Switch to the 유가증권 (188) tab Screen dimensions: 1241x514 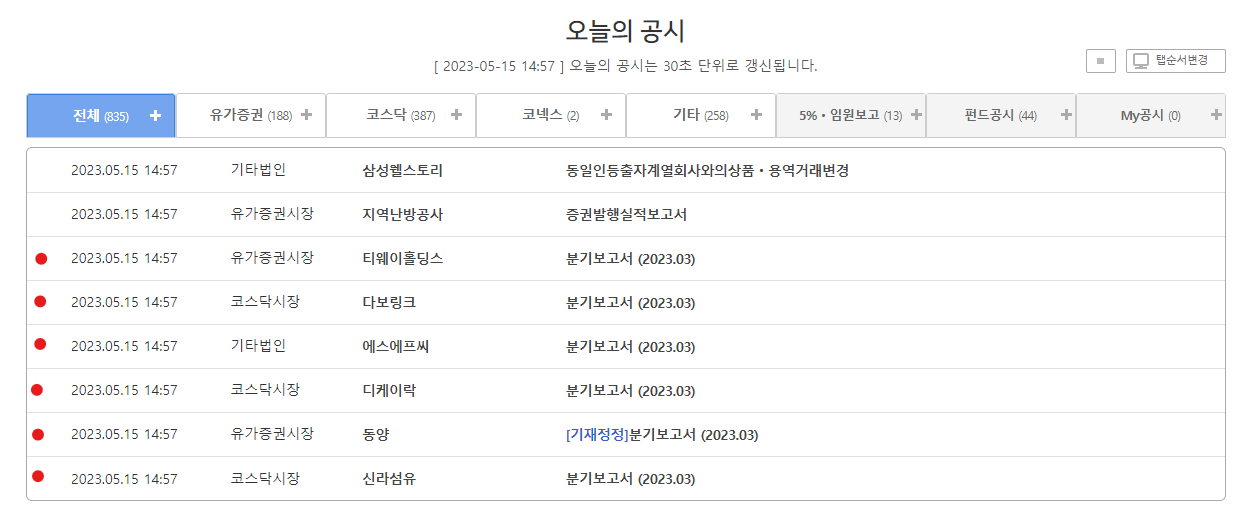coord(250,116)
